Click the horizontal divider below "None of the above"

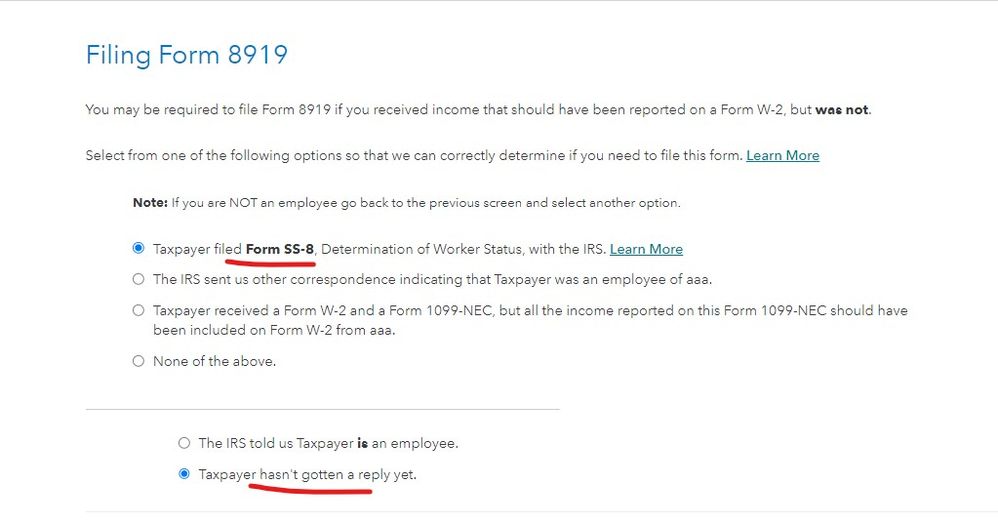point(323,409)
